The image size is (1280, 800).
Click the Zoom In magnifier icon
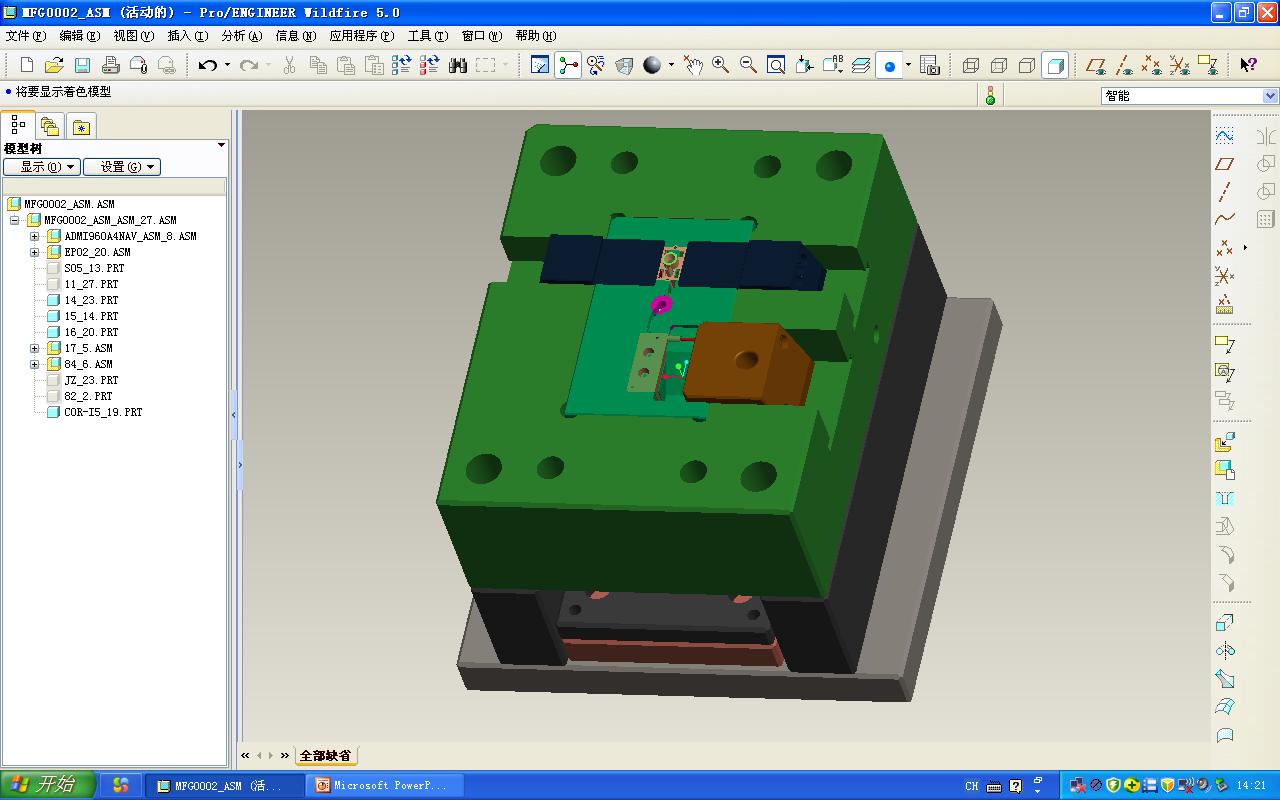point(720,65)
